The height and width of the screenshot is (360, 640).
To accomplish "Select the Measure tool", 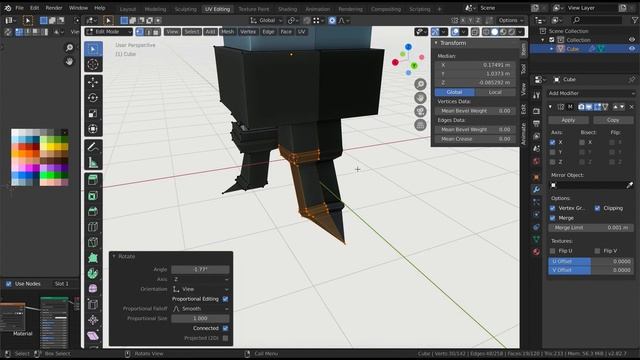I will click(93, 162).
